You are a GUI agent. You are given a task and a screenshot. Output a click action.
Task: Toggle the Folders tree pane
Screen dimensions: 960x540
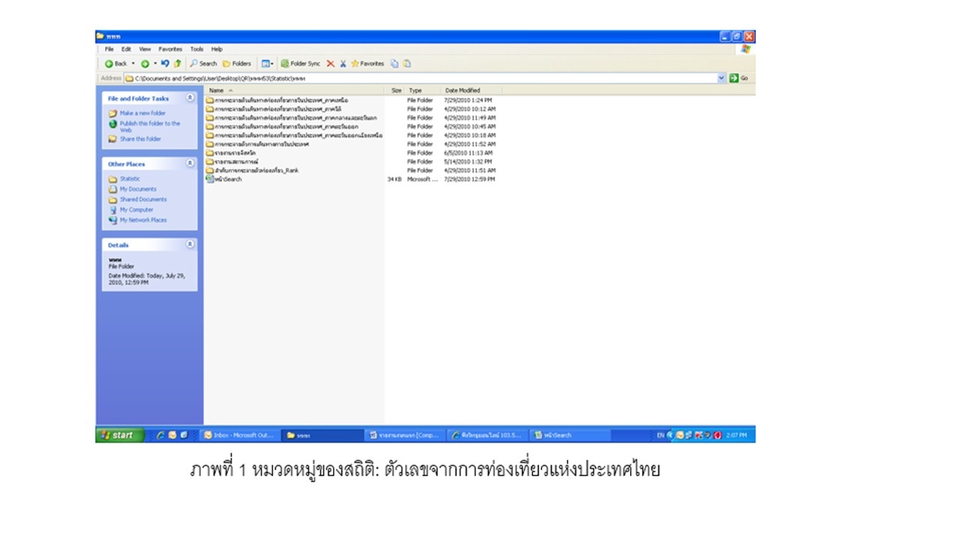[x=237, y=64]
